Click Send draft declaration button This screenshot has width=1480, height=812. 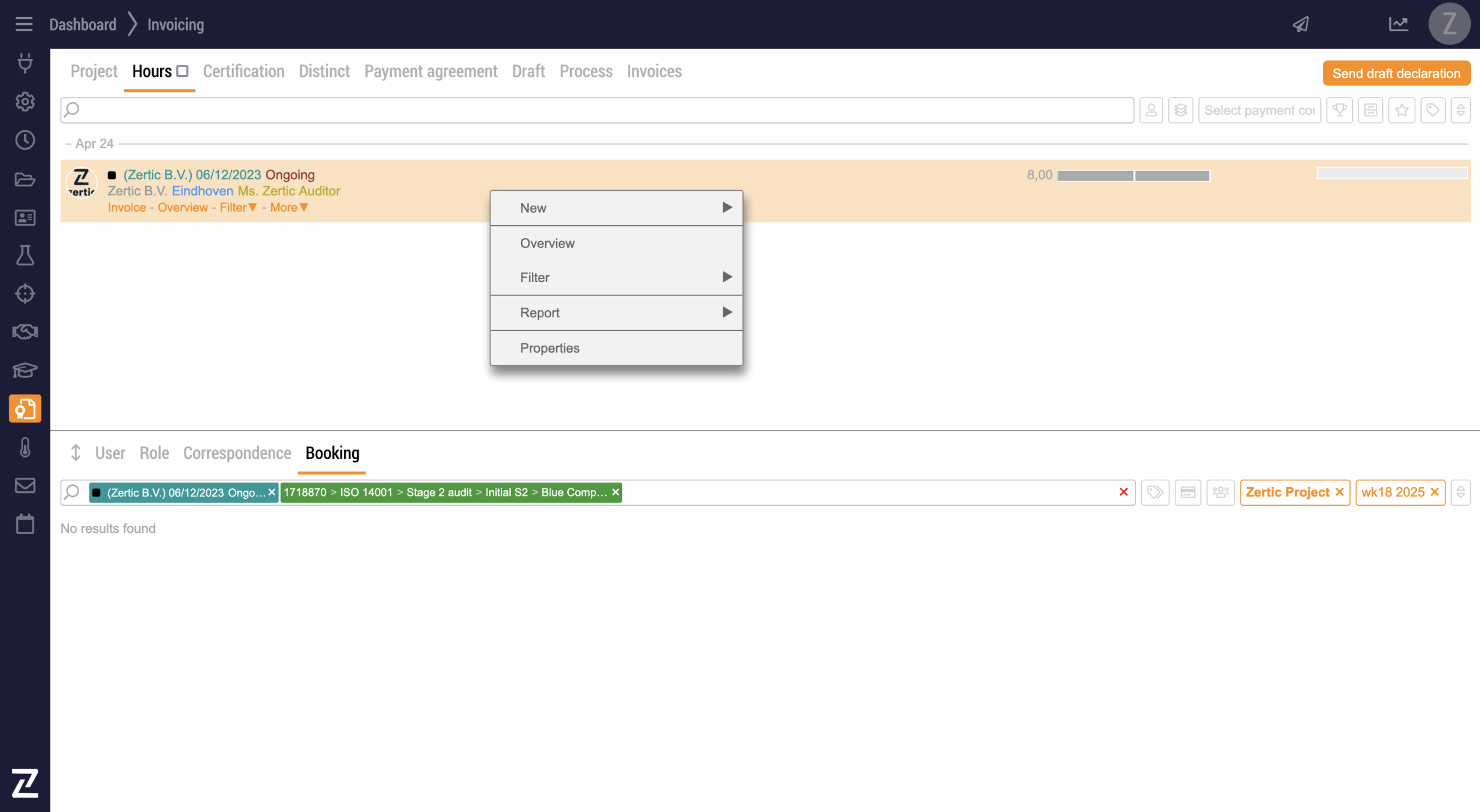pyautogui.click(x=1396, y=73)
